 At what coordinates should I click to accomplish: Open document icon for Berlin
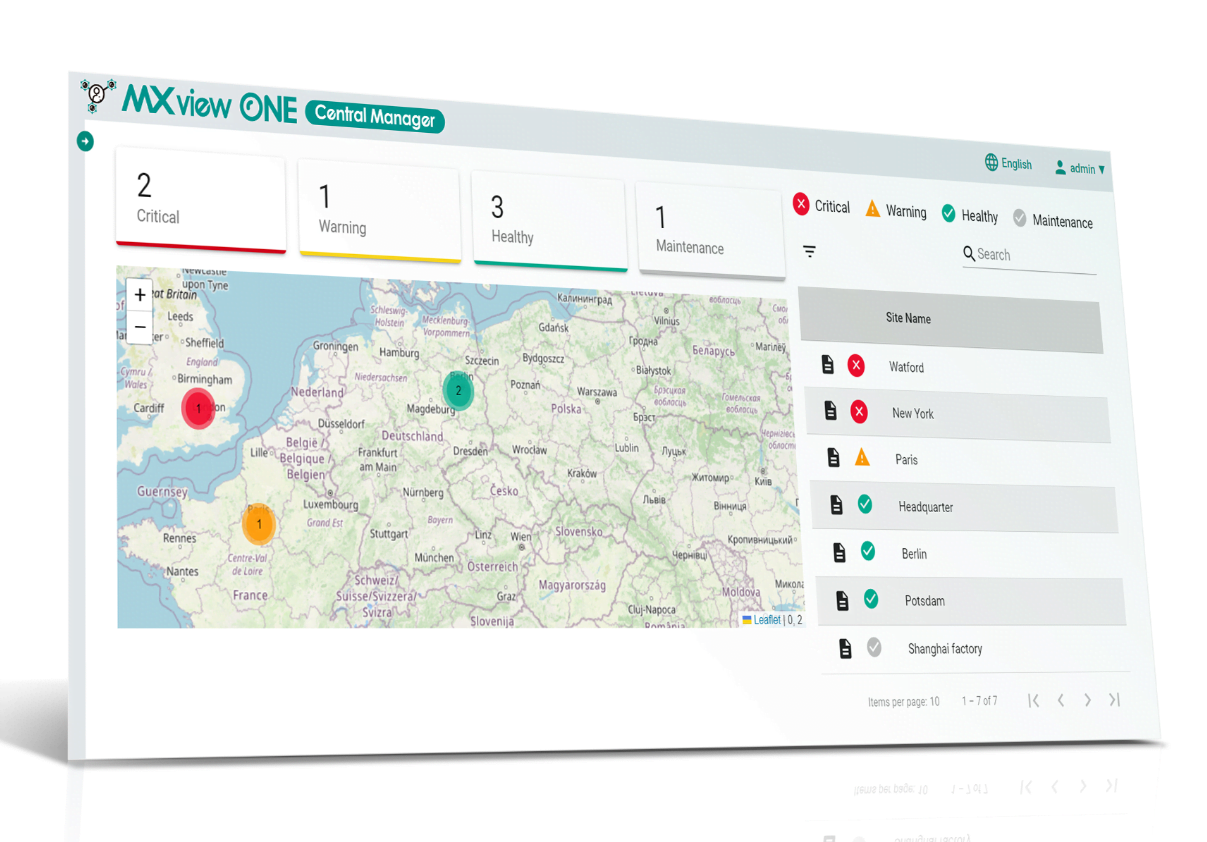839,551
